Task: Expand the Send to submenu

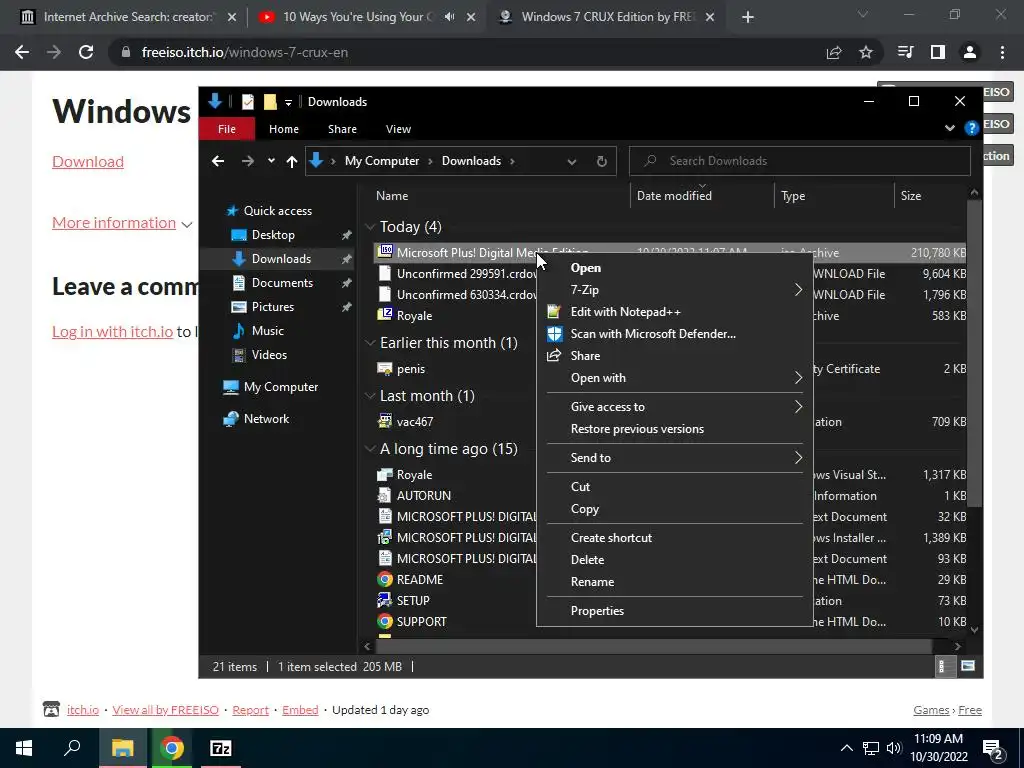Action: [x=798, y=457]
